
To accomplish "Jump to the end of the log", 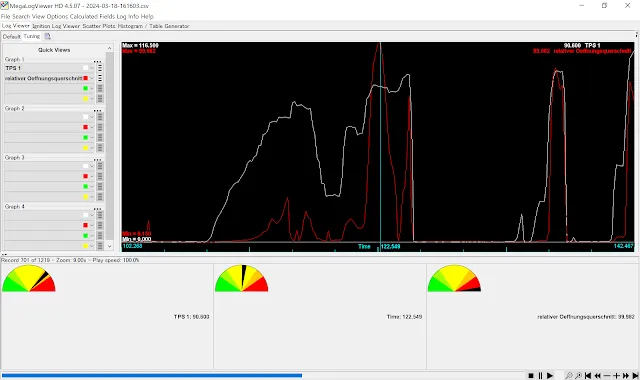I will pos(635,376).
